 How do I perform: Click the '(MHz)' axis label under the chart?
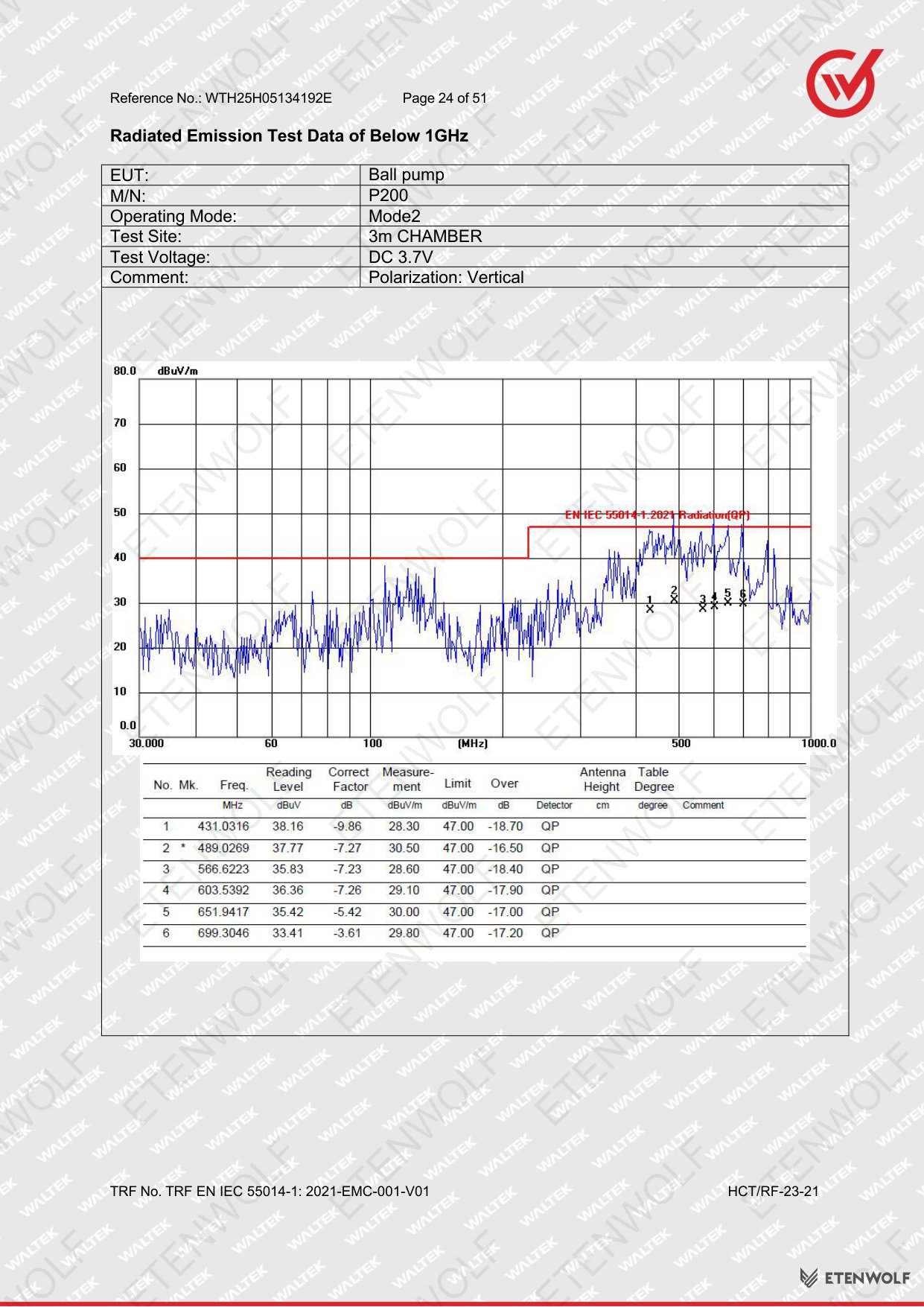pos(472,743)
